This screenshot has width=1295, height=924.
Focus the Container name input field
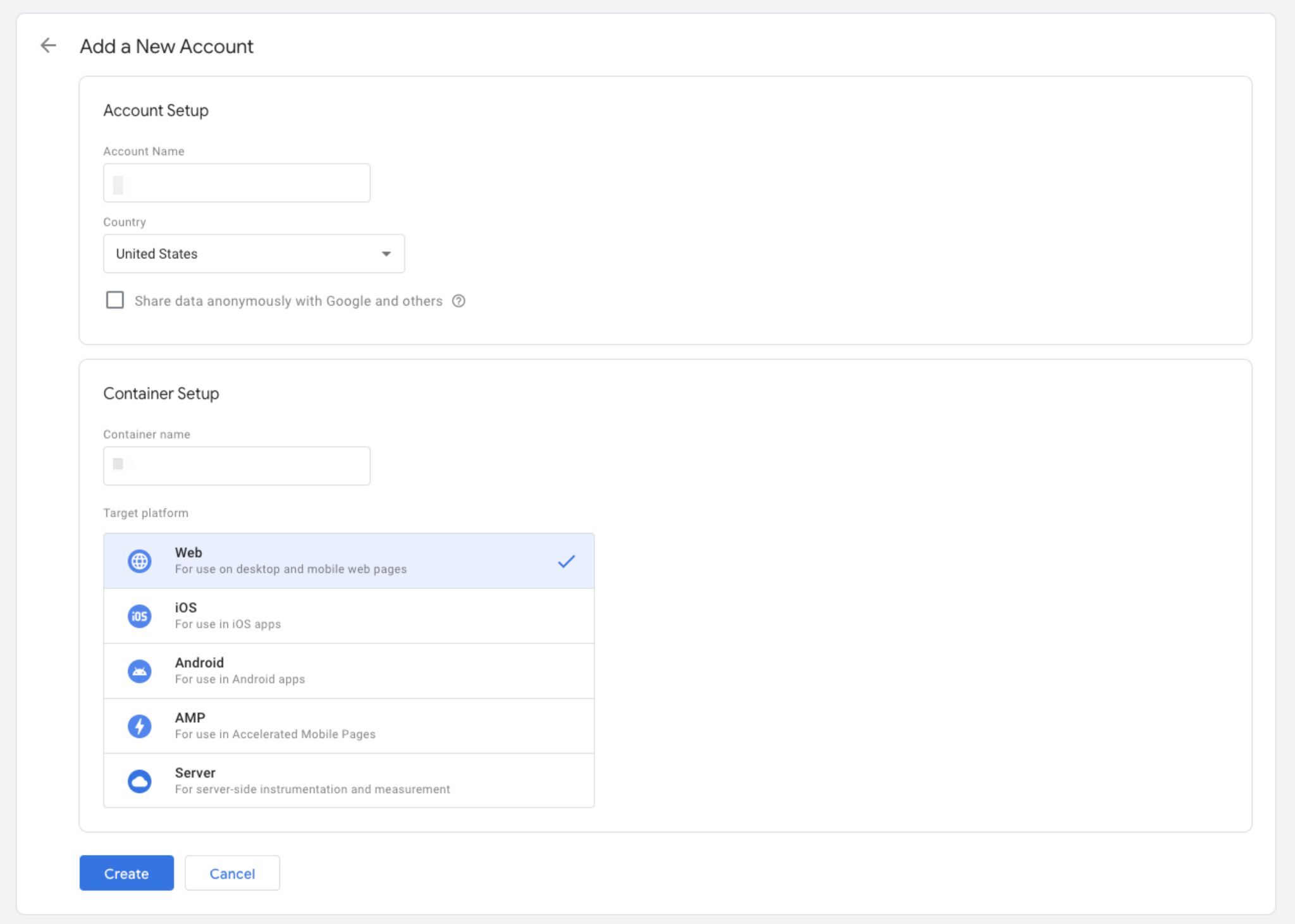tap(236, 466)
